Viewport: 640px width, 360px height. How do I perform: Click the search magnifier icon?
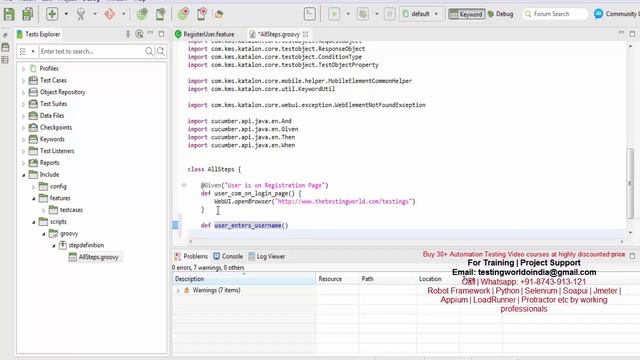click(x=149, y=51)
